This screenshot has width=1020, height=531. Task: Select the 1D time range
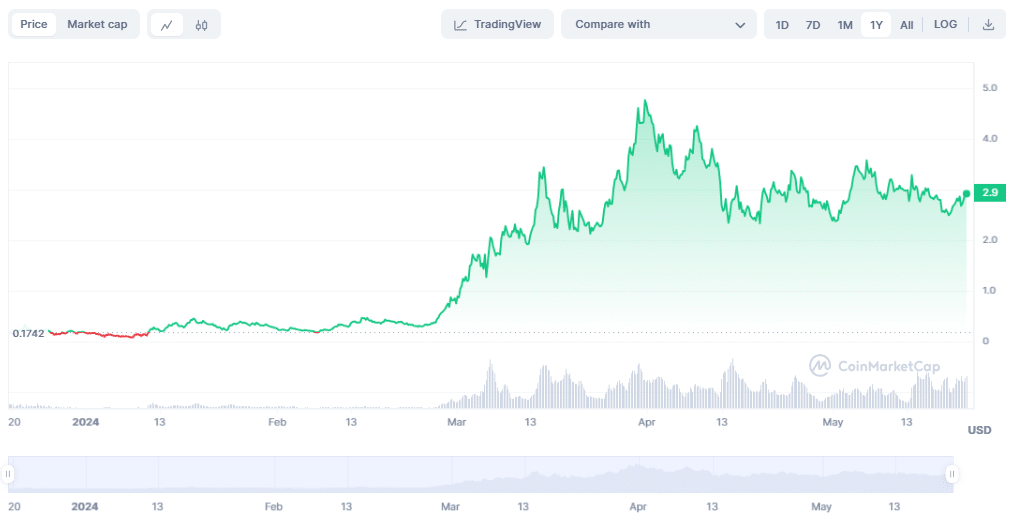click(782, 24)
